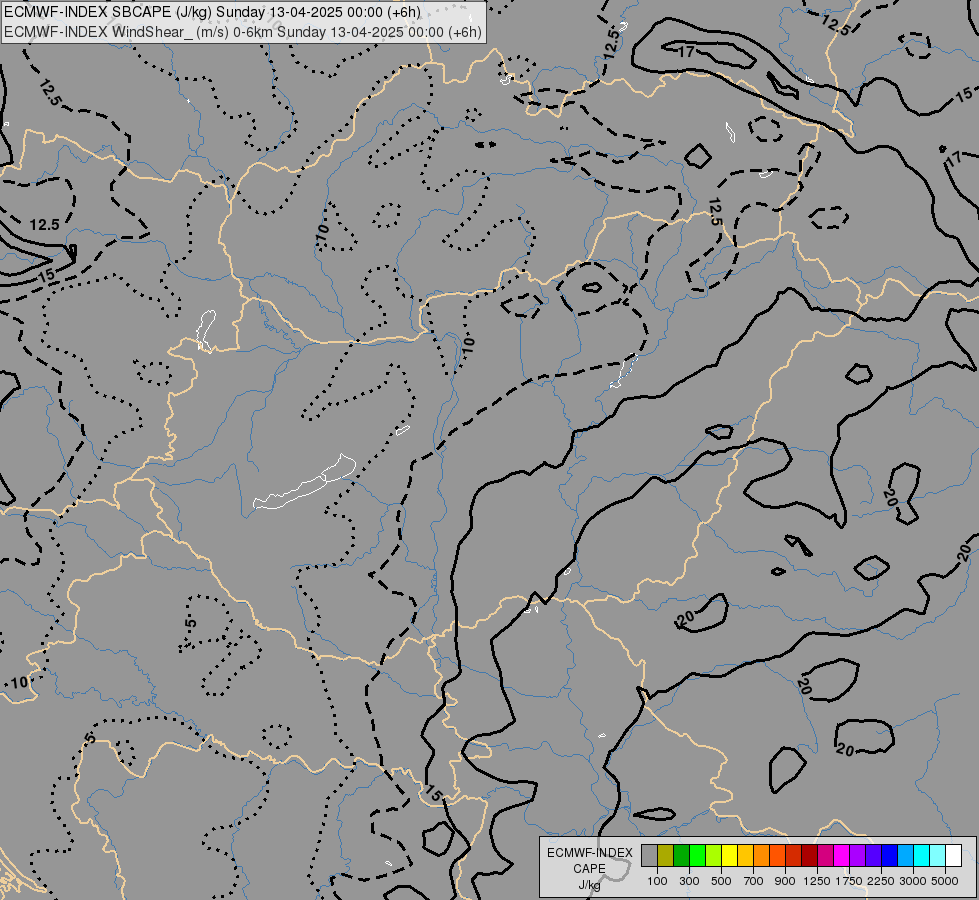Click the SBCAPE title line

[212, 12]
